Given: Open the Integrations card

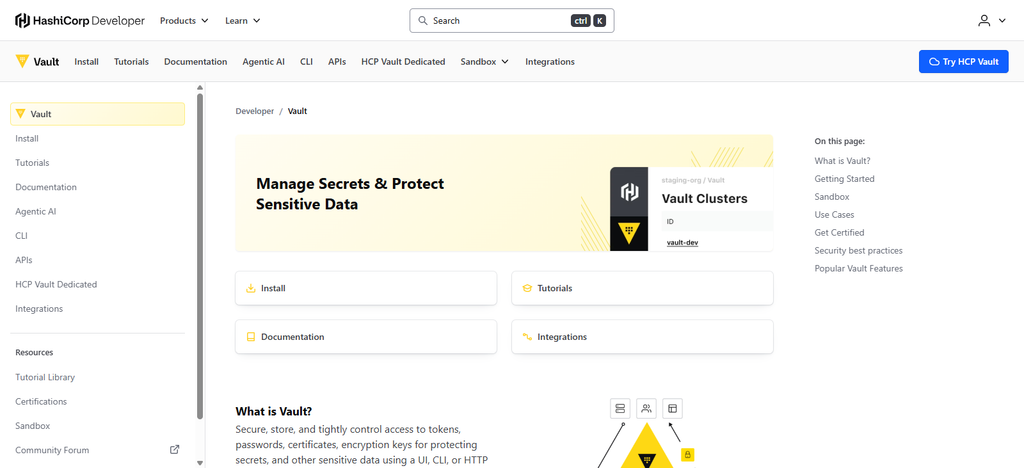Looking at the screenshot, I should click(x=643, y=337).
